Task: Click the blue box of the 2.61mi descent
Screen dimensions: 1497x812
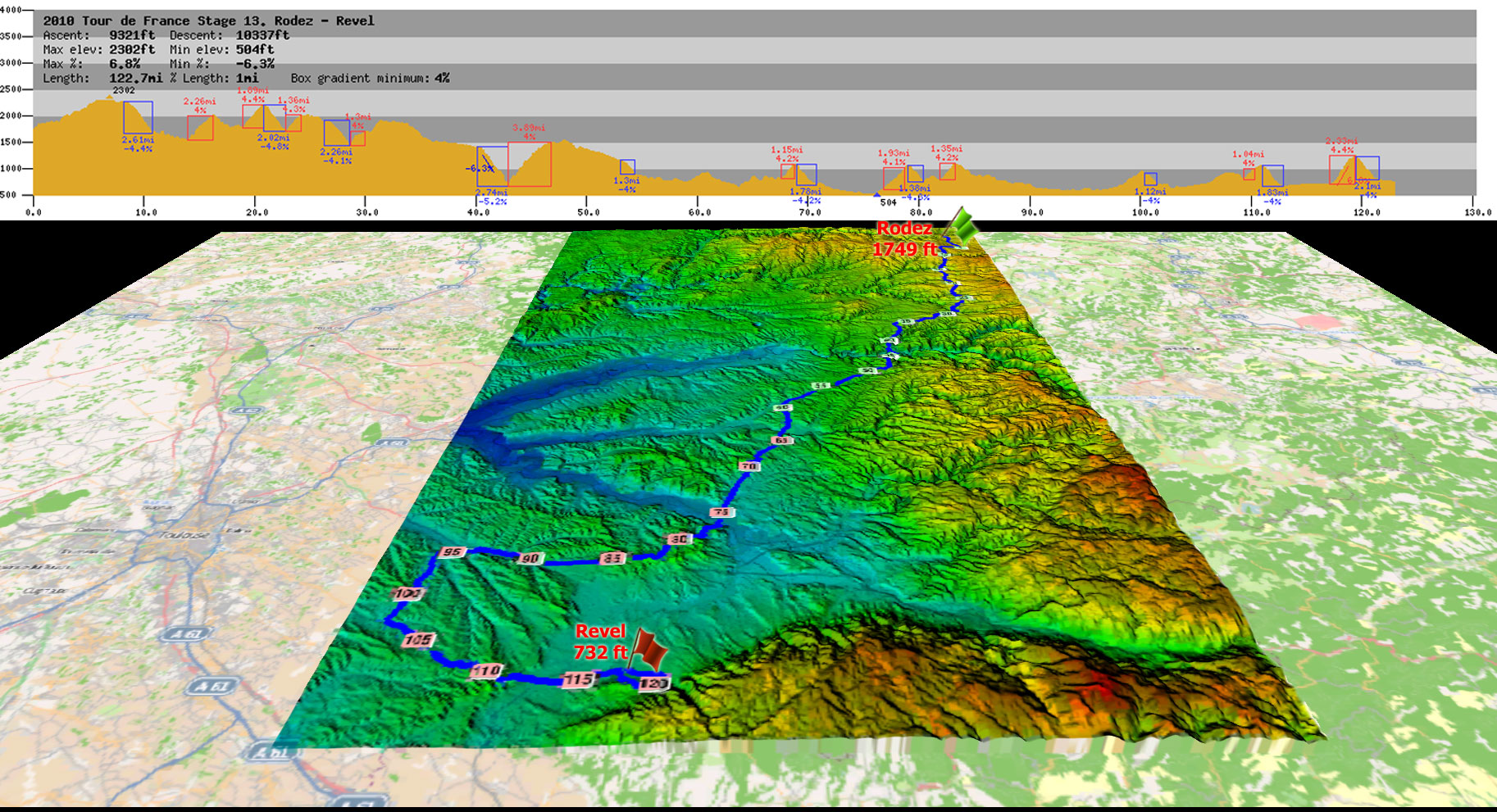Action: coord(138,117)
